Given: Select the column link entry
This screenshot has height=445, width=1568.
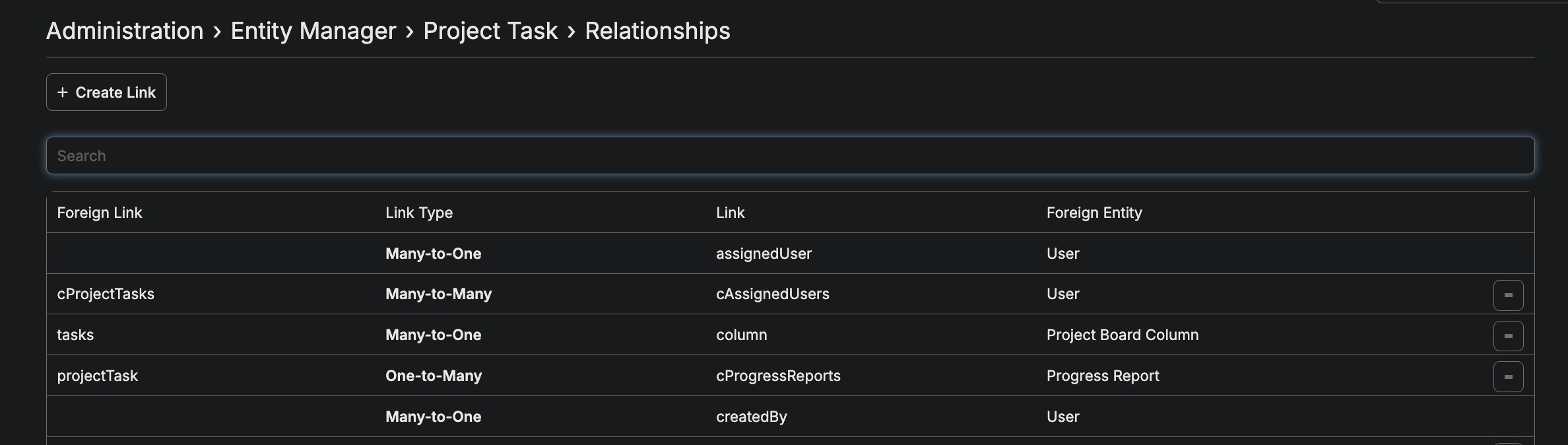Looking at the screenshot, I should (741, 335).
